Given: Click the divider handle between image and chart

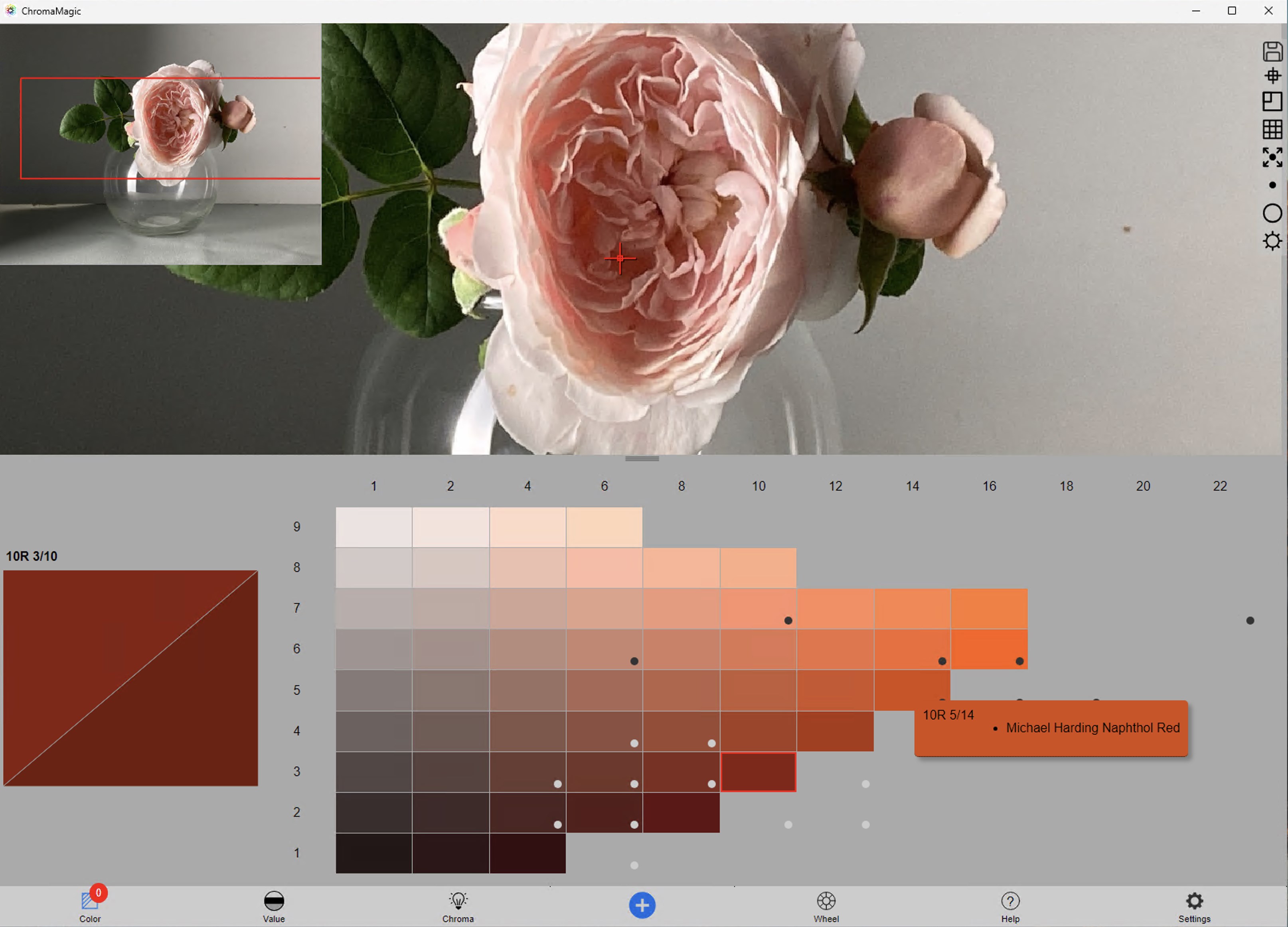Looking at the screenshot, I should 642,459.
